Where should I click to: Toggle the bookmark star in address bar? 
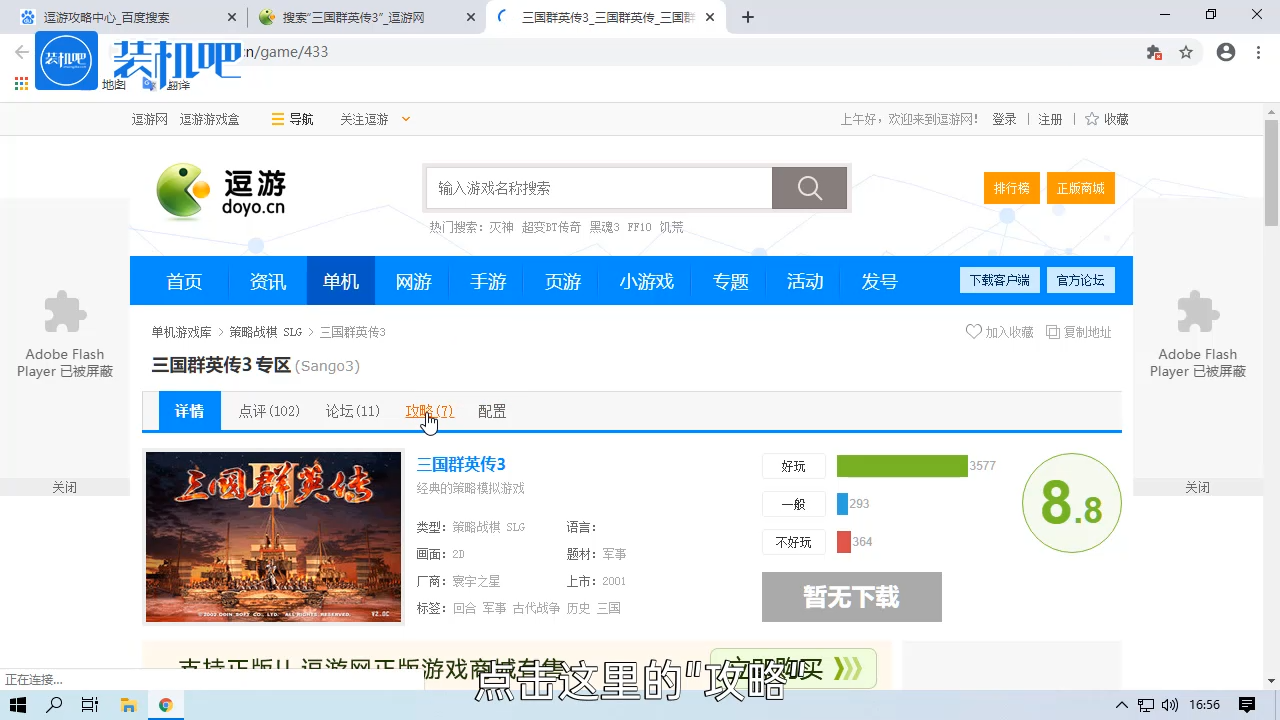point(1186,52)
